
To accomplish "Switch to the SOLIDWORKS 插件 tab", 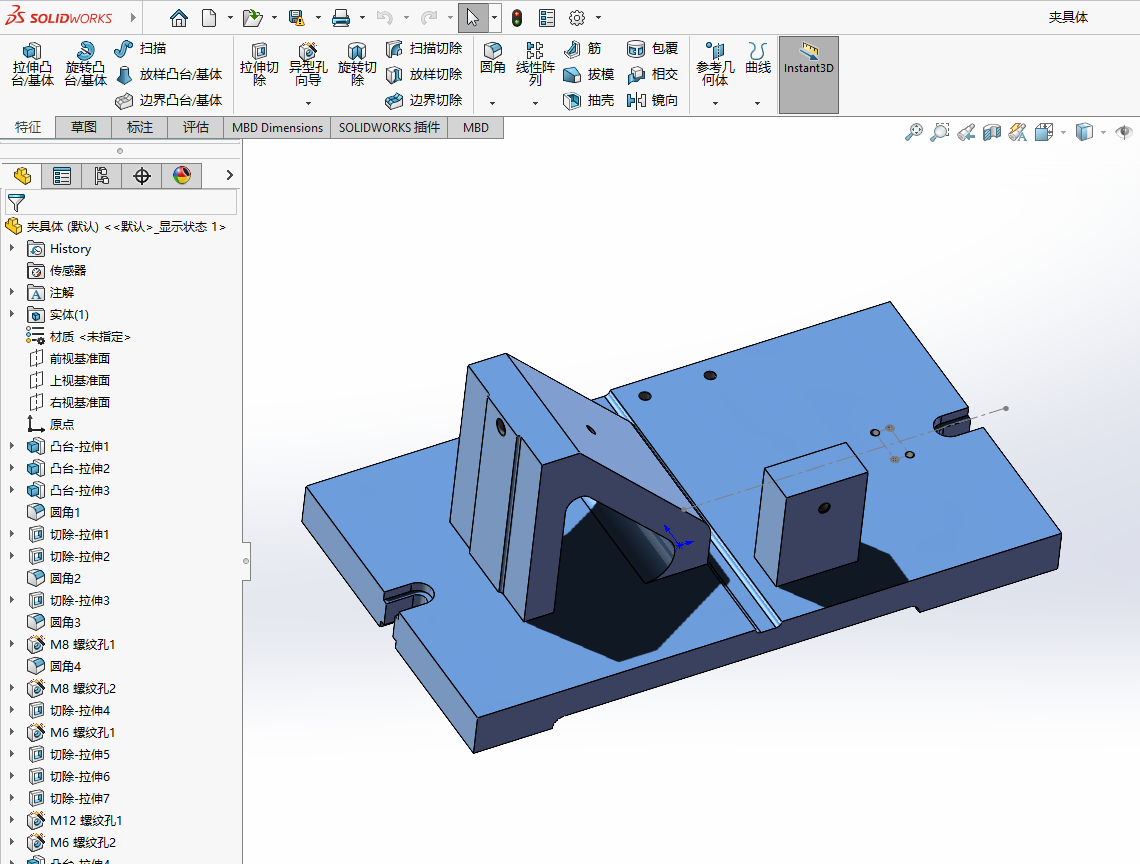I will (x=389, y=127).
